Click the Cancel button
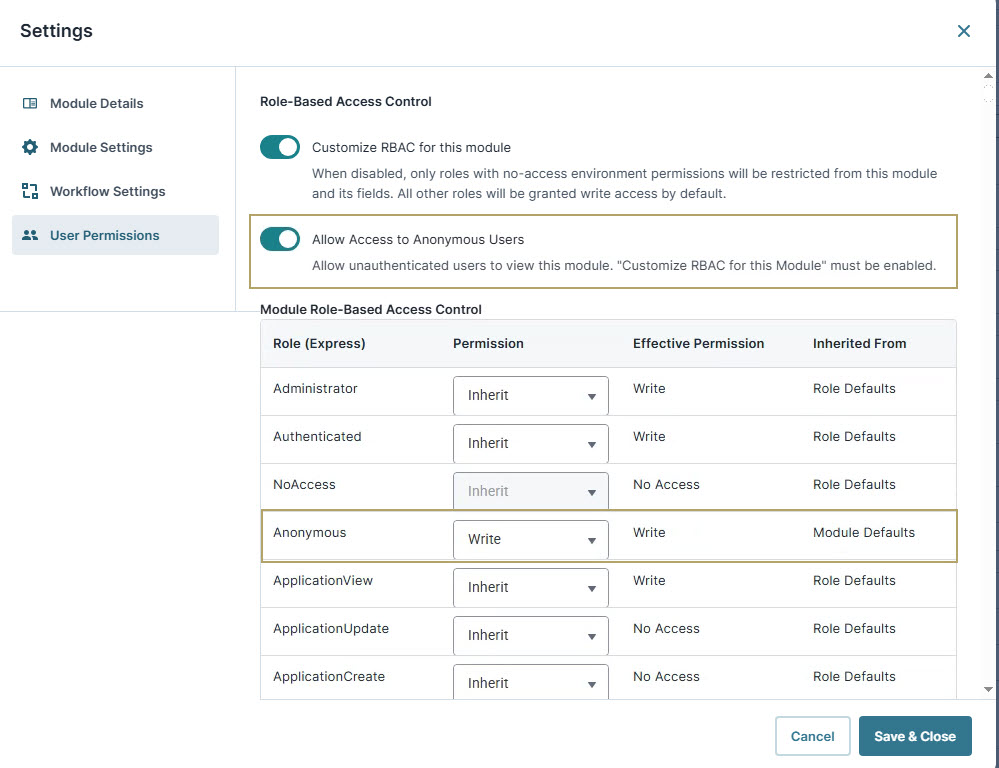This screenshot has height=768, width=999. pyautogui.click(x=812, y=736)
